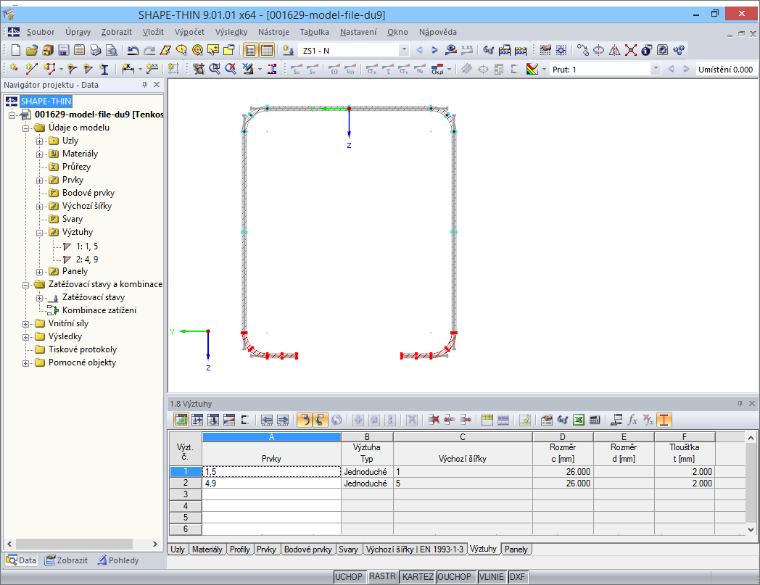Select Kombinace zatížení tree item
Screen dimensions: 760x585
pyautogui.click(x=99, y=310)
